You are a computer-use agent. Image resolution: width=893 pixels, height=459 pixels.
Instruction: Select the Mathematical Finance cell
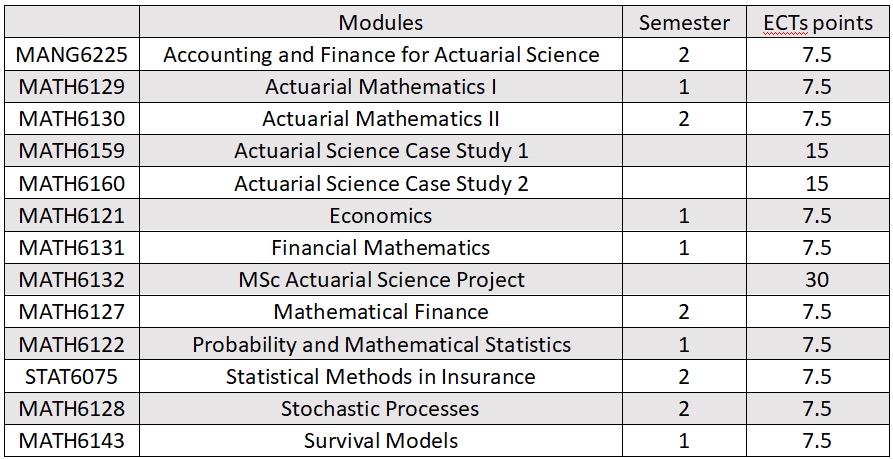point(380,312)
